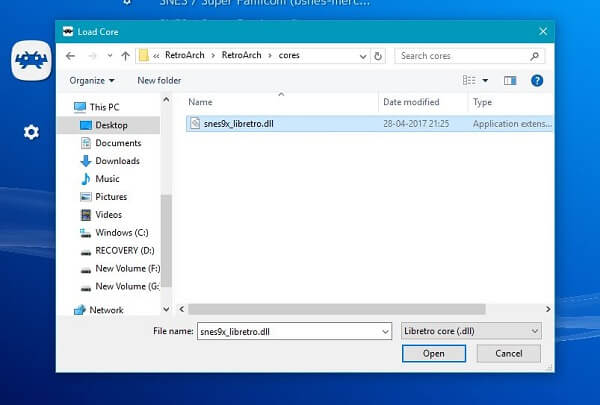Toggle the preview pane
Viewport: 600px width, 405px height.
click(x=510, y=80)
